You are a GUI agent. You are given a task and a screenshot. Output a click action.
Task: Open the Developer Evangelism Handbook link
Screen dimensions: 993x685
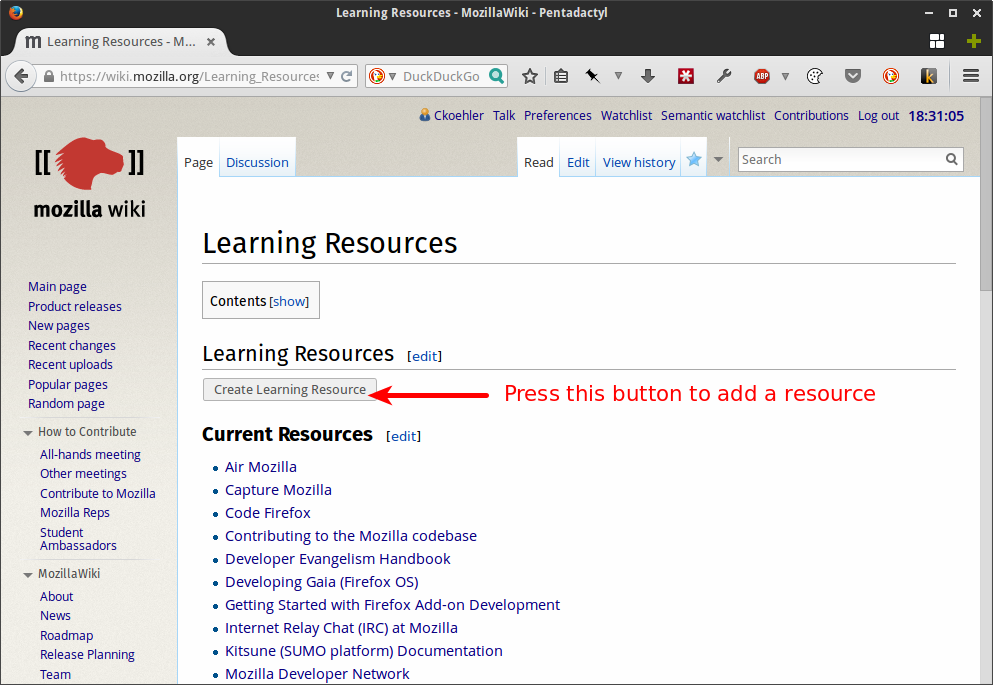click(338, 559)
